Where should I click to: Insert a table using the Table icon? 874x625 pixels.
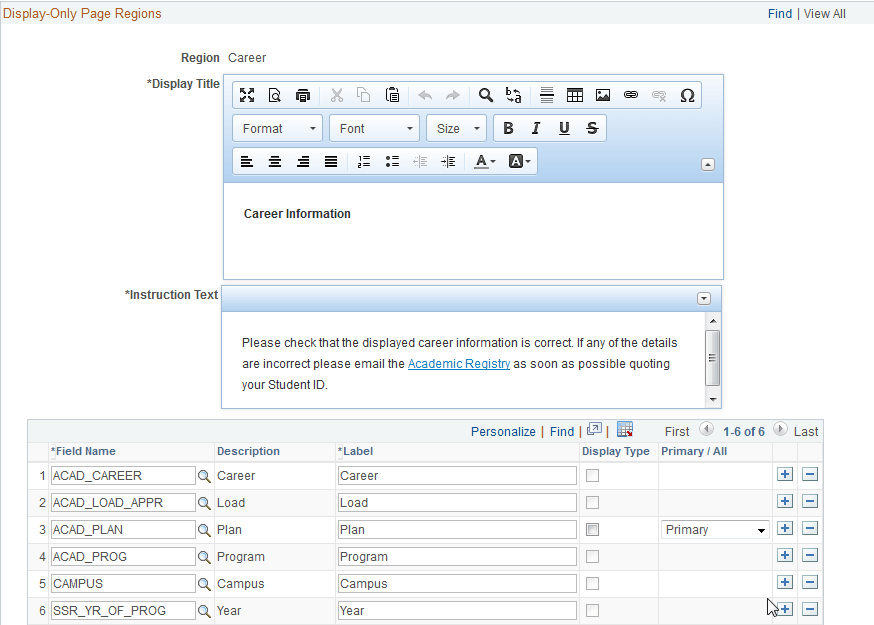[x=575, y=95]
